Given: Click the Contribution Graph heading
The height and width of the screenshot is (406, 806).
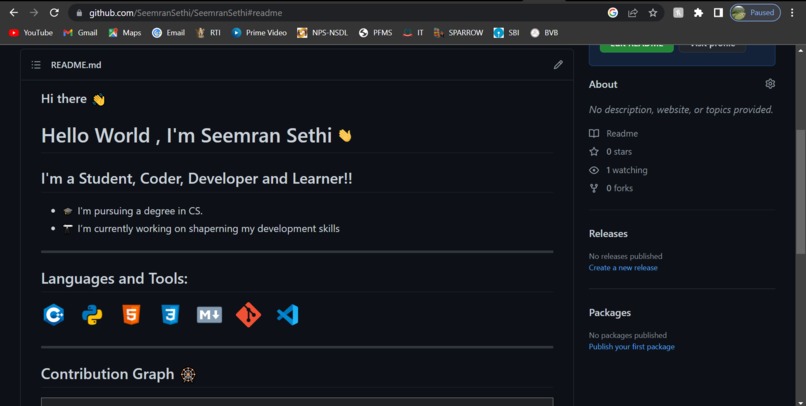Looking at the screenshot, I should 118,374.
